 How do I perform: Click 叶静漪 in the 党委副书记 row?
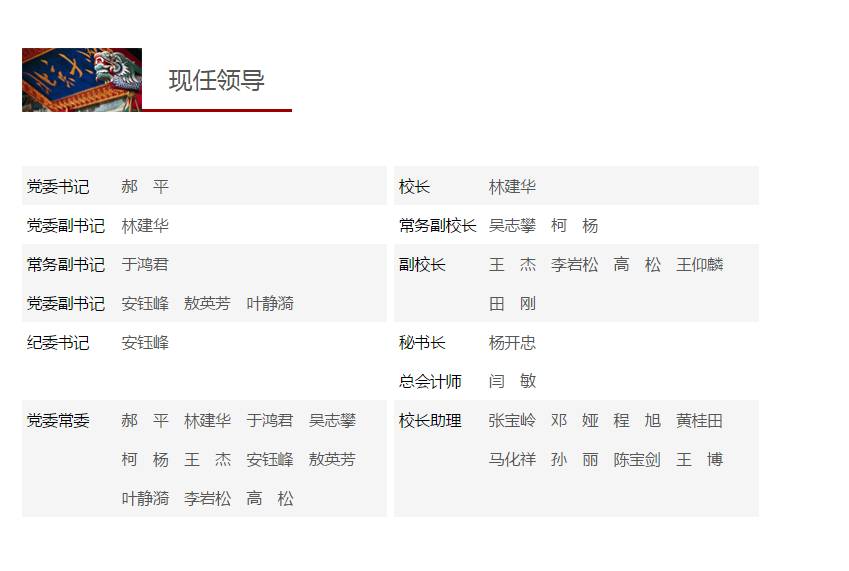270,304
